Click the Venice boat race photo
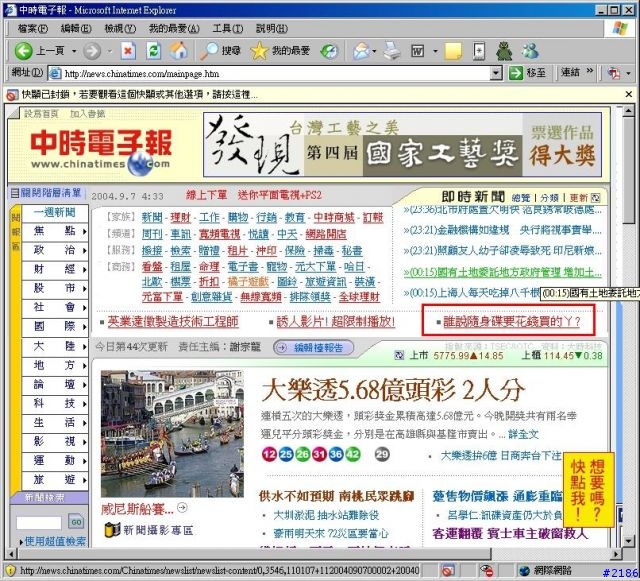640x581 pixels. pos(172,434)
